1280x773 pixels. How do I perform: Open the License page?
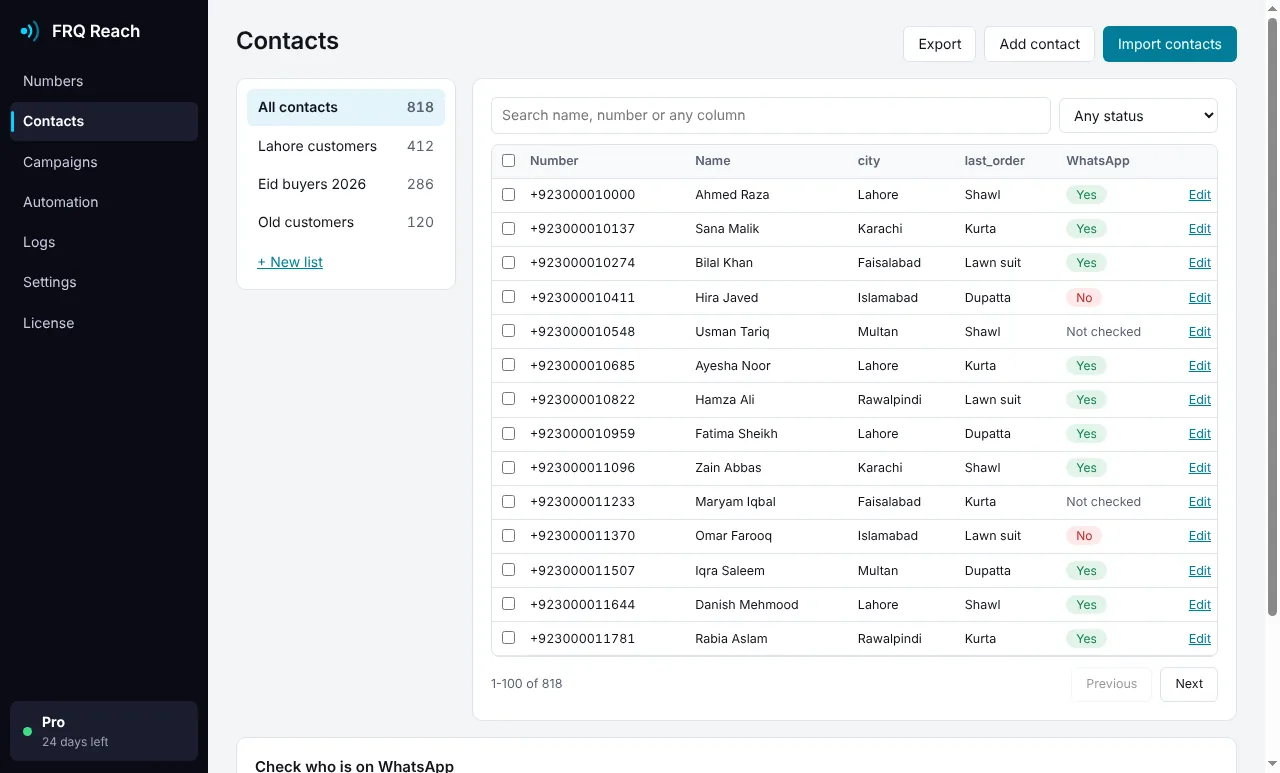(104, 323)
